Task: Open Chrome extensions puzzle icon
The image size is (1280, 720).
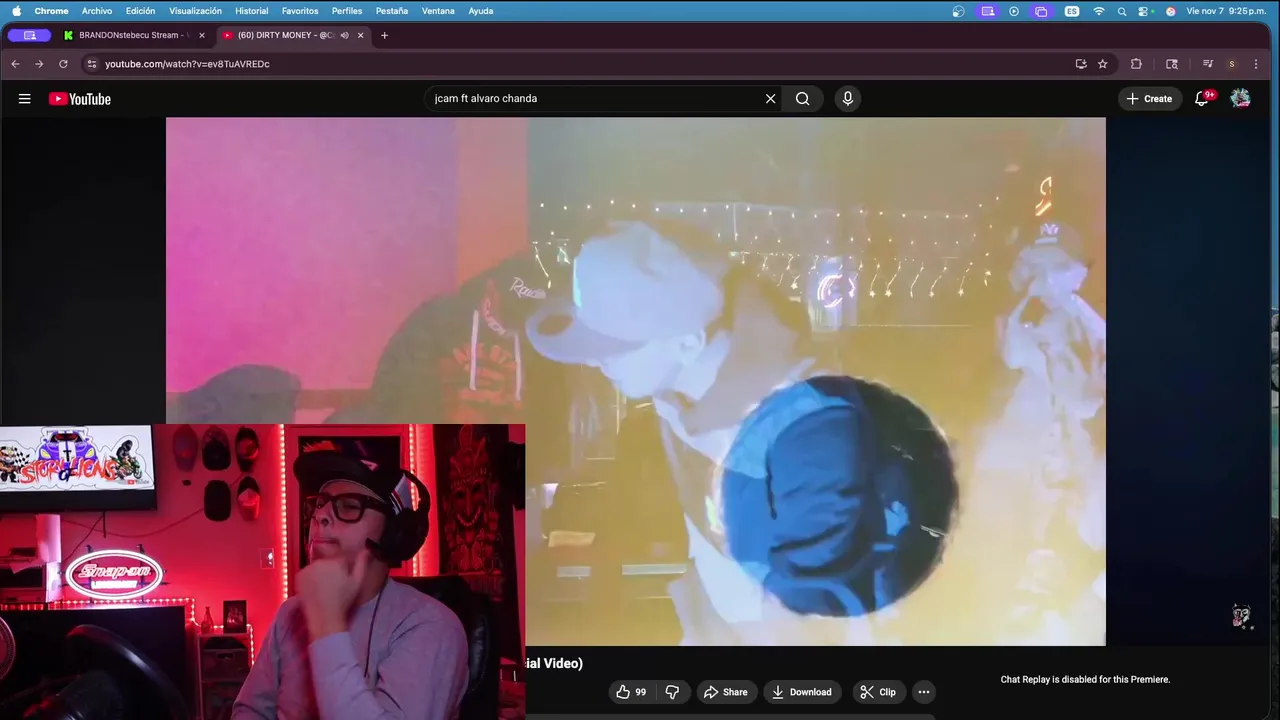Action: click(x=1136, y=64)
